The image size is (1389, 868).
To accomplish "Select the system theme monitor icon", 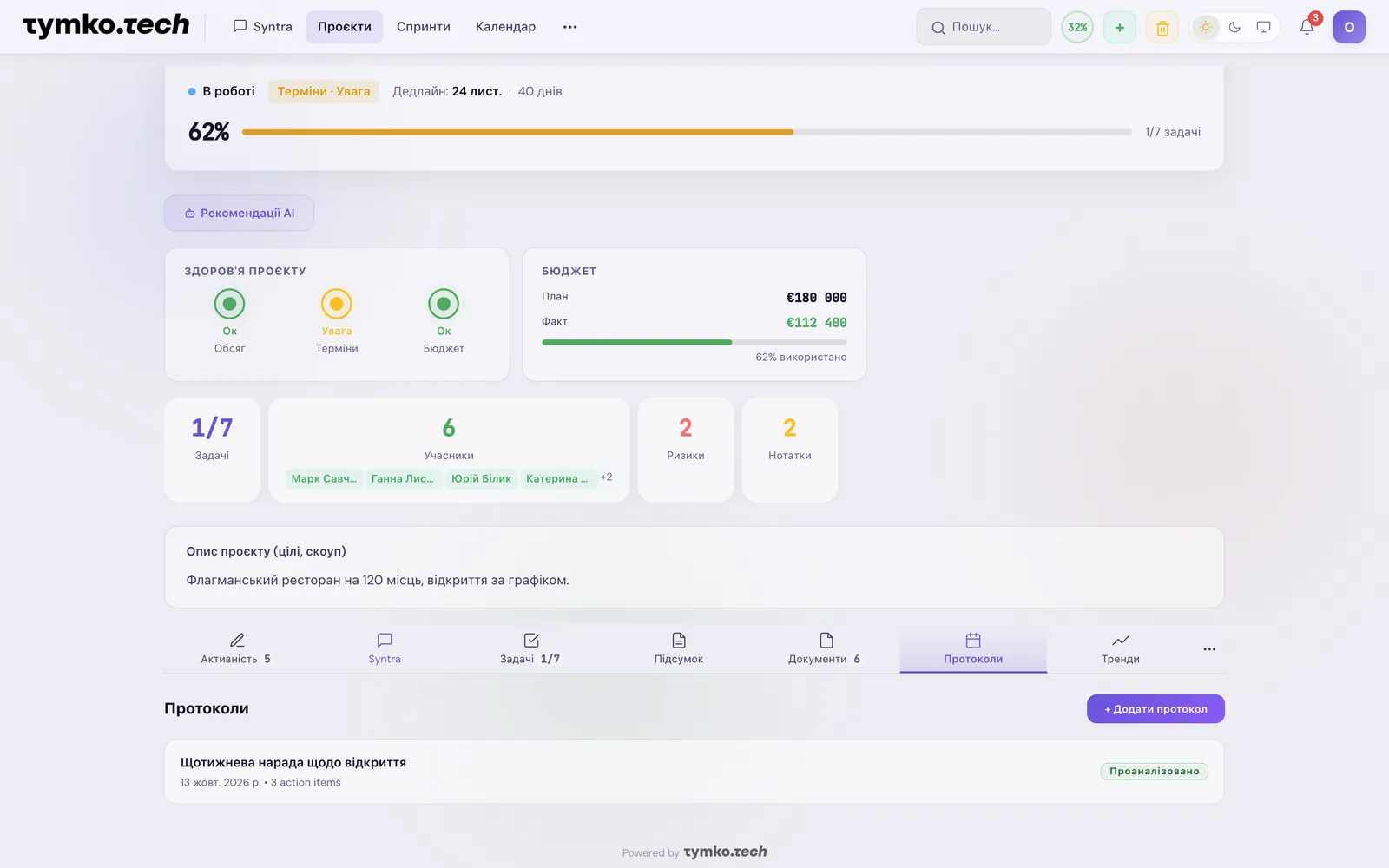I will coord(1263,27).
